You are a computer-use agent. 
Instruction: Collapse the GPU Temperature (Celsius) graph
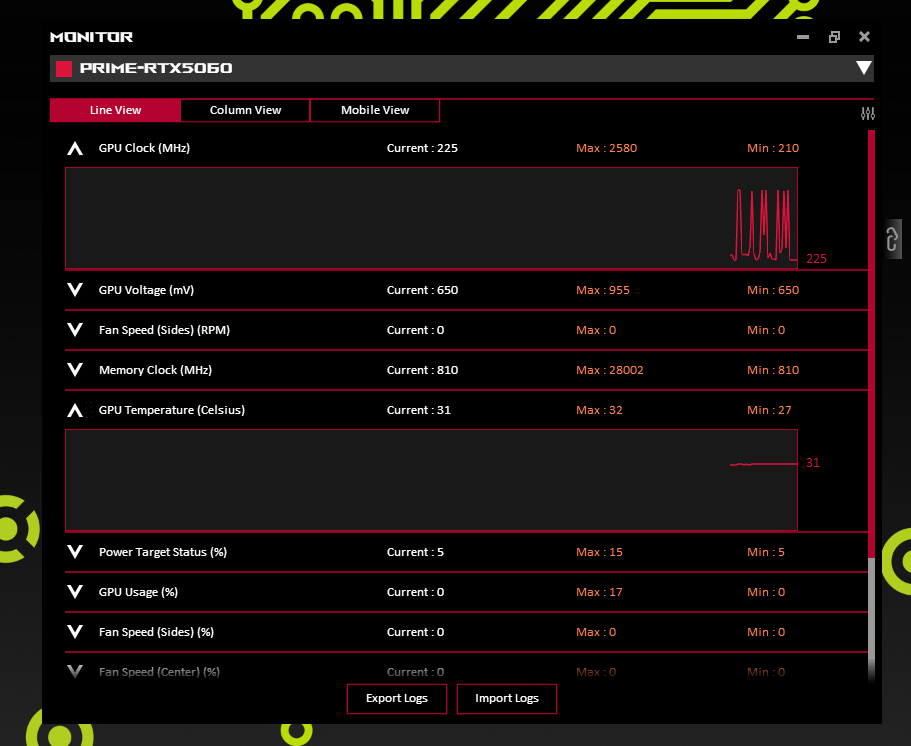click(x=75, y=411)
